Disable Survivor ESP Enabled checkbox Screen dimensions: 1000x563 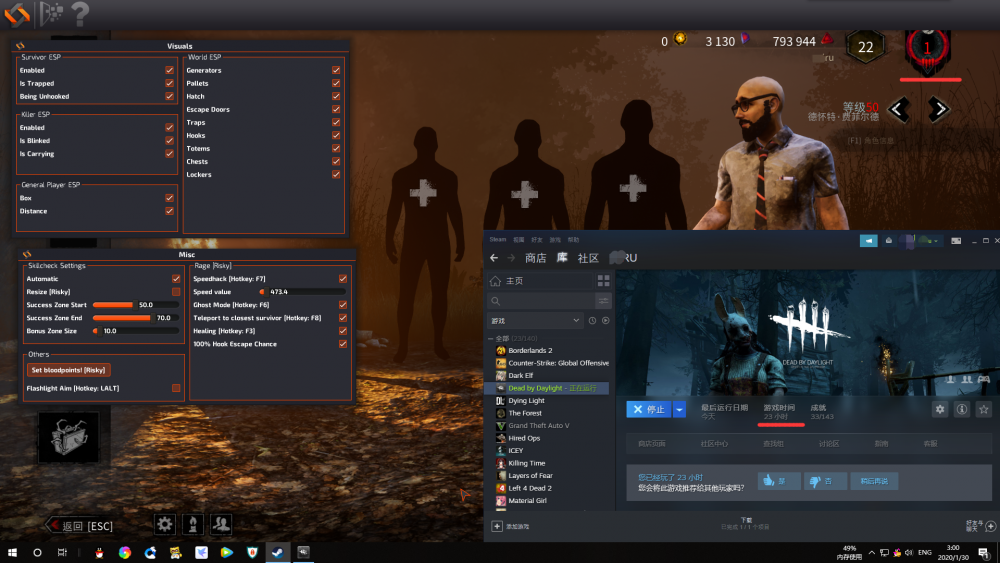(170, 70)
